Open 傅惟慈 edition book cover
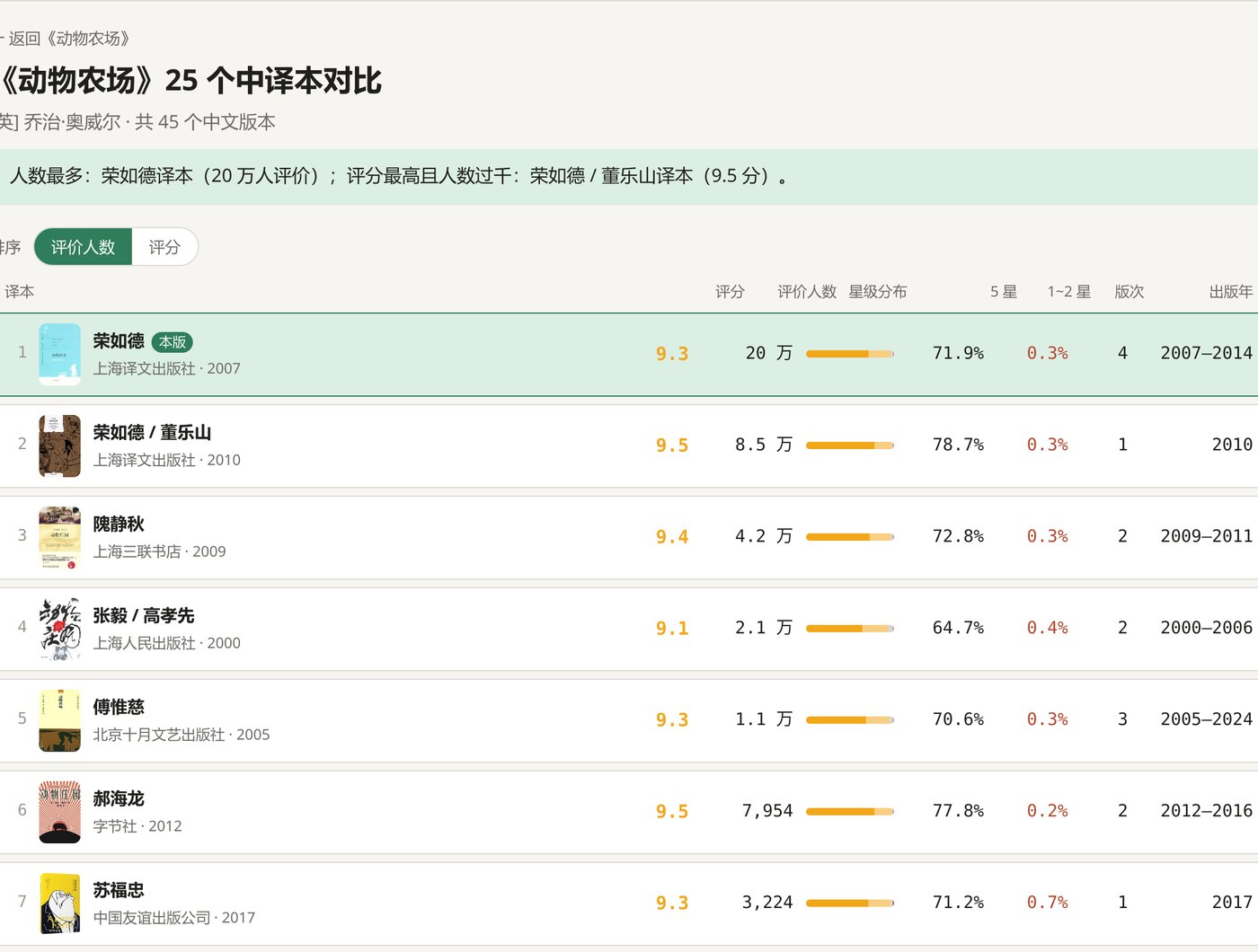Viewport: 1258px width, 952px height. tap(60, 721)
